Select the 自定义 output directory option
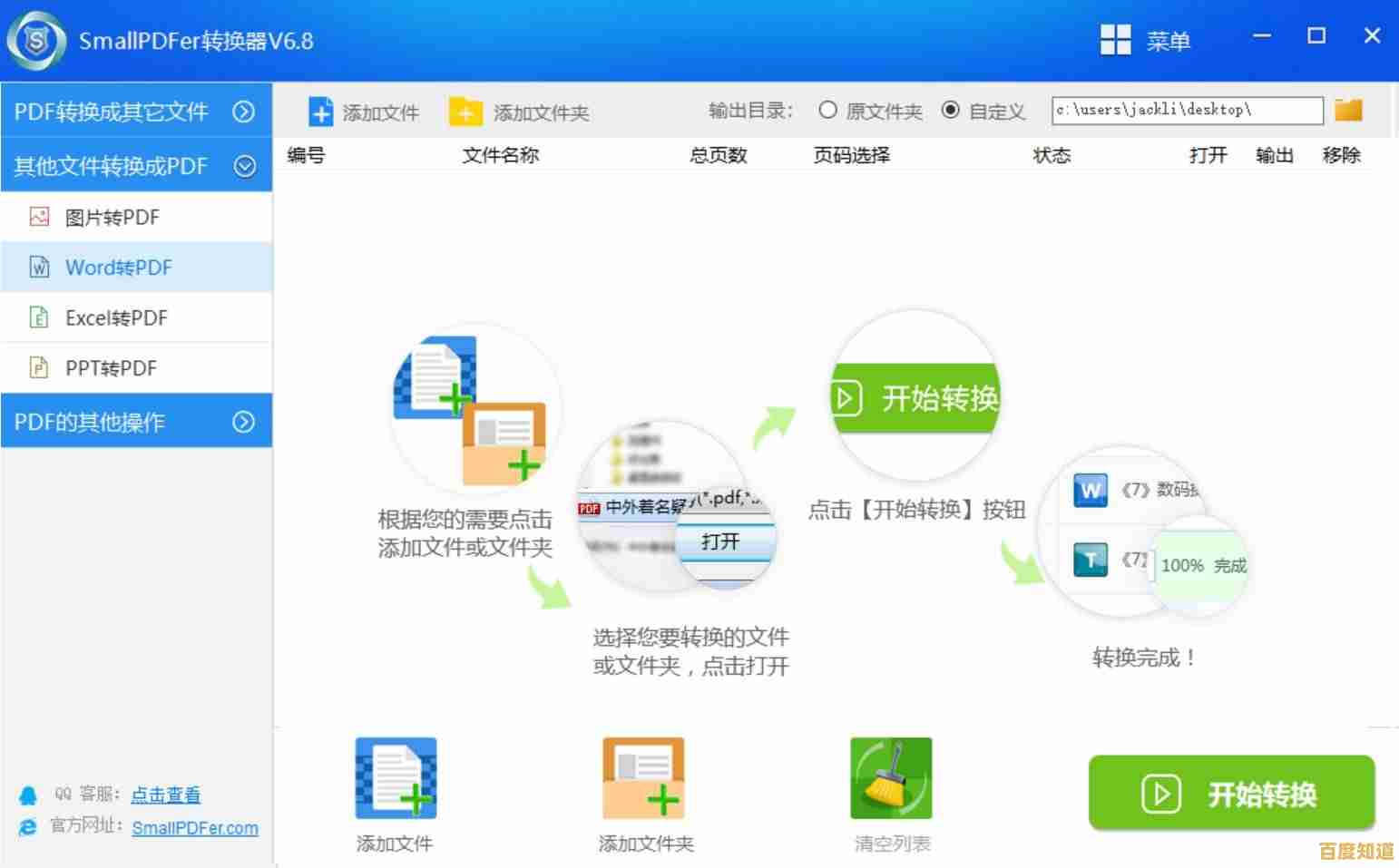Viewport: 1399px width, 868px height. click(951, 110)
